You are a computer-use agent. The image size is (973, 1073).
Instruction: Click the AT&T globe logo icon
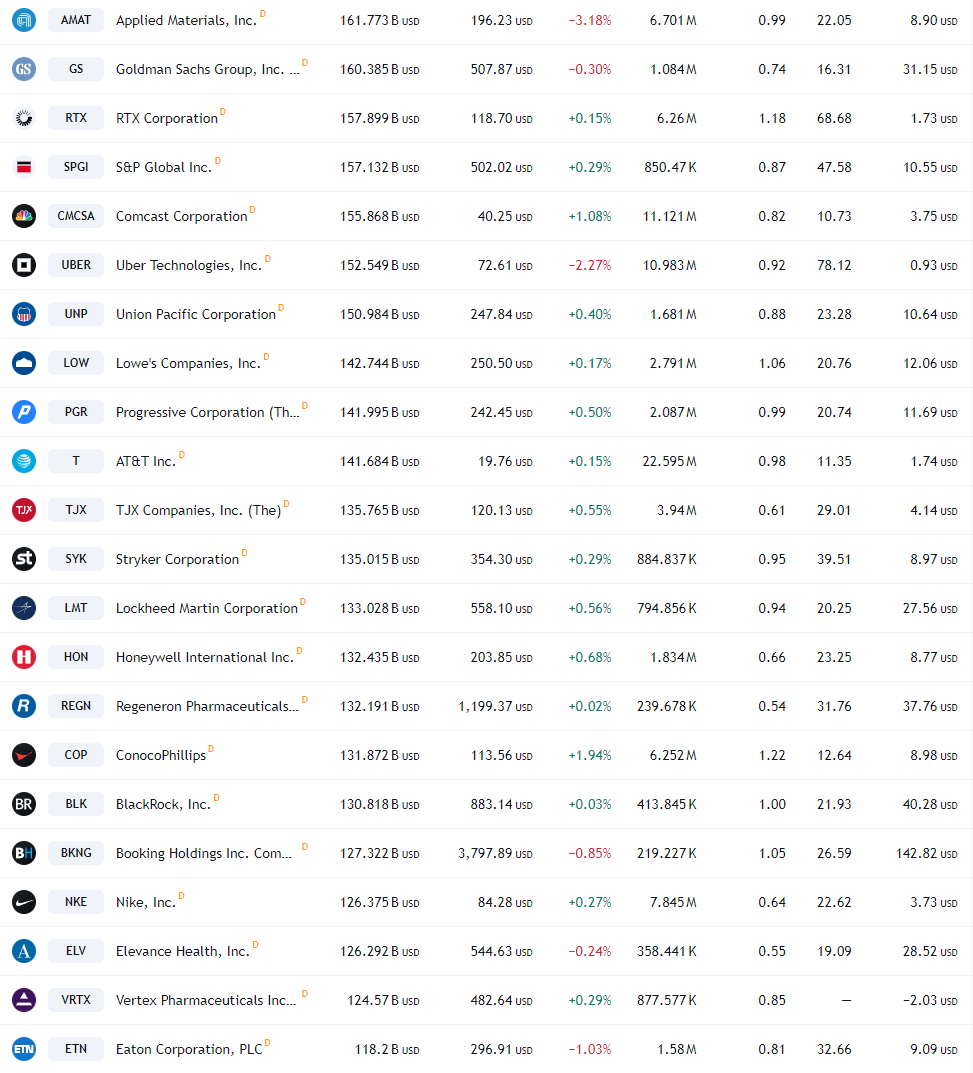coord(24,461)
